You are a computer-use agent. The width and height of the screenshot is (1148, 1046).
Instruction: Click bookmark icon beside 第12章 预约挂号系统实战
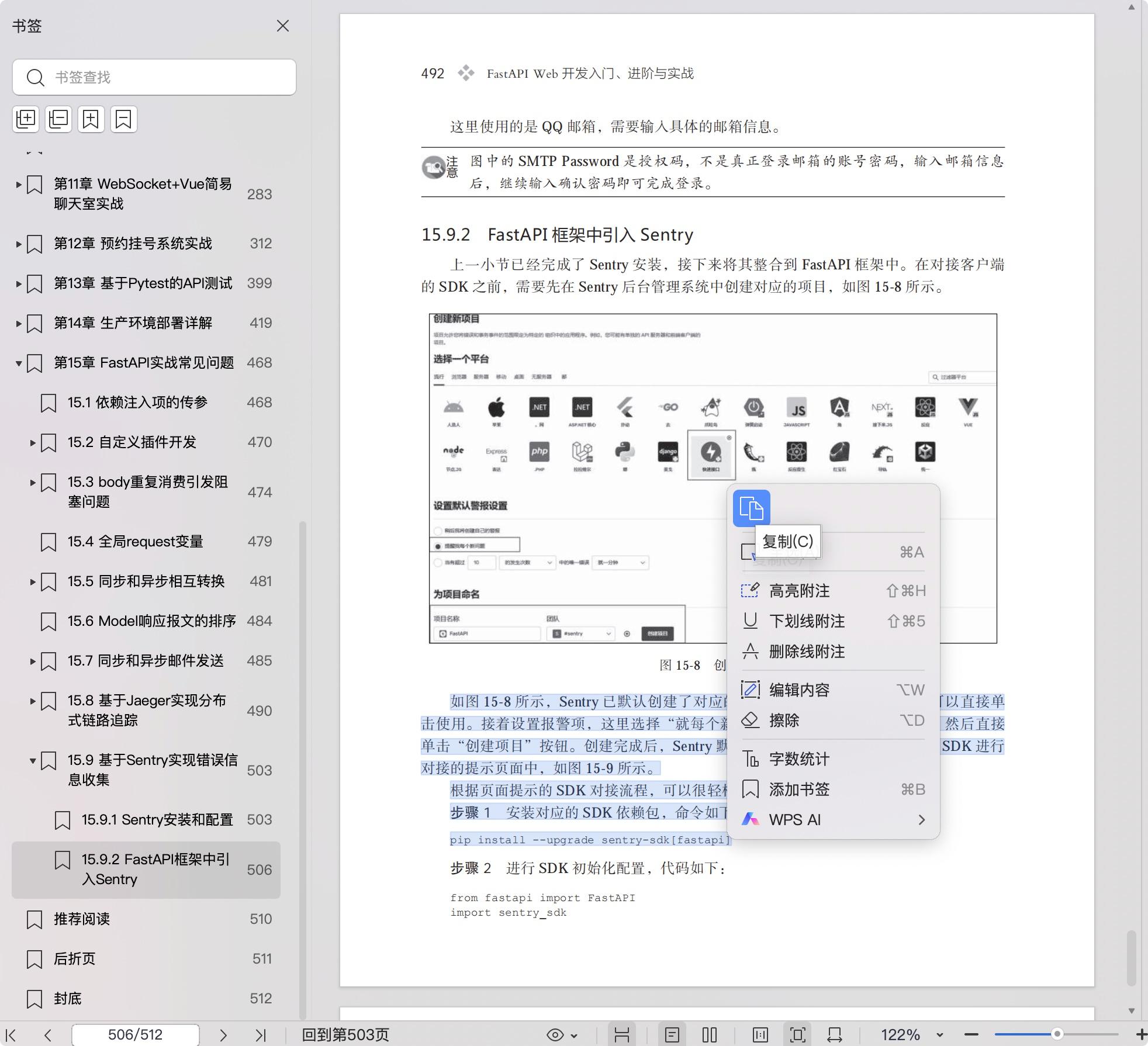click(x=34, y=244)
